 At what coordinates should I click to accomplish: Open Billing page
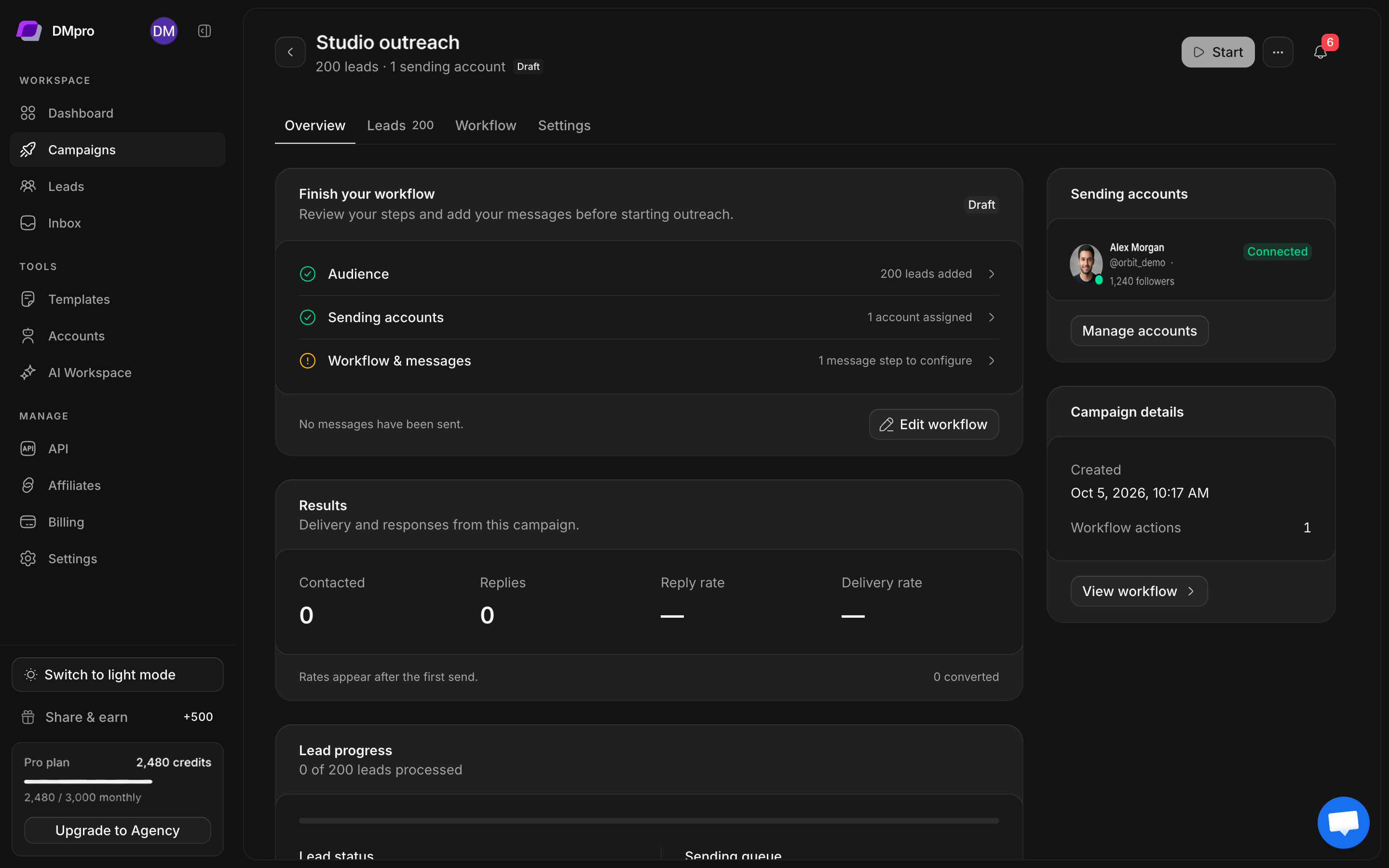[x=118, y=522]
